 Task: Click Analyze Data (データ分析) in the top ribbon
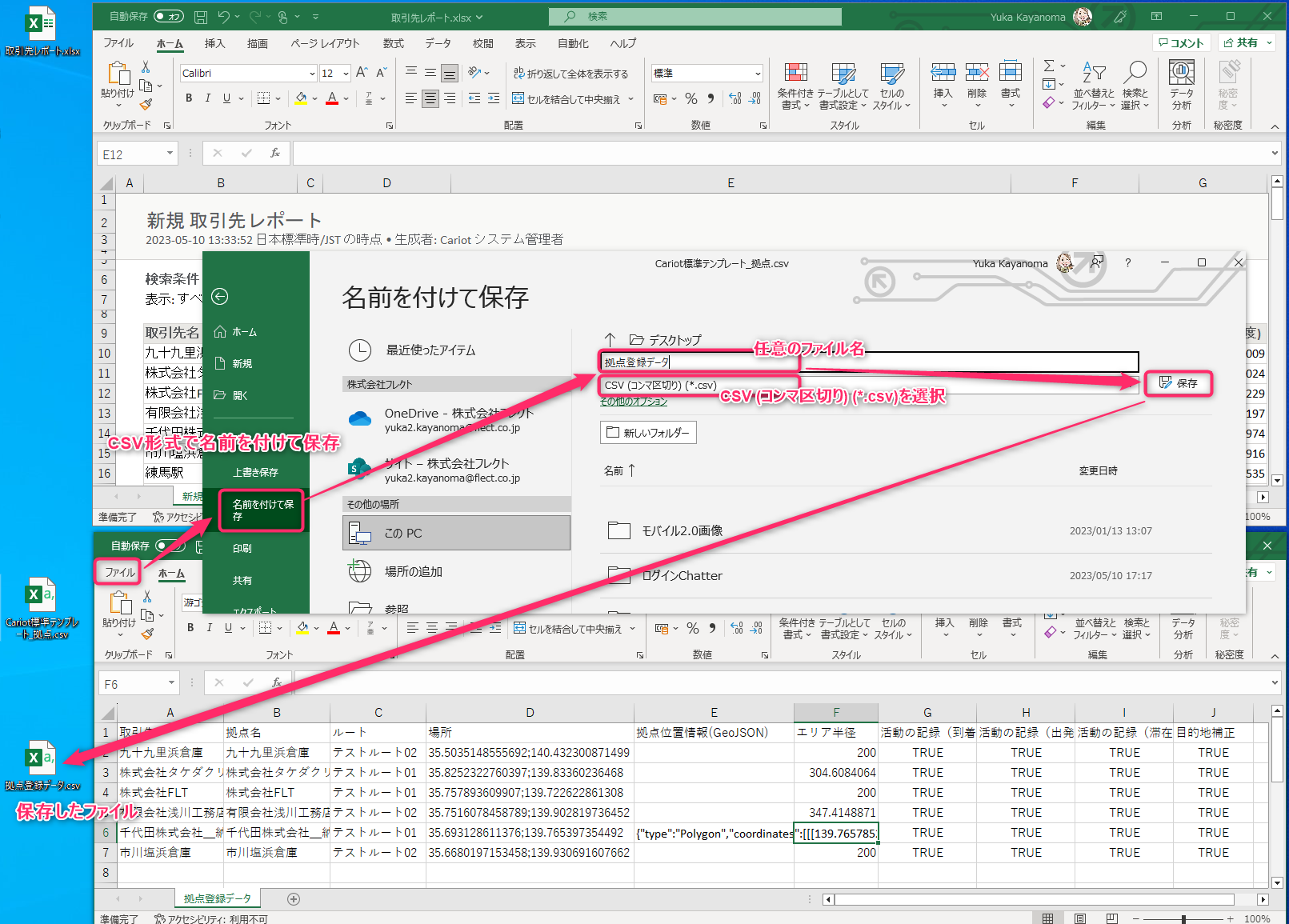pyautogui.click(x=1182, y=86)
